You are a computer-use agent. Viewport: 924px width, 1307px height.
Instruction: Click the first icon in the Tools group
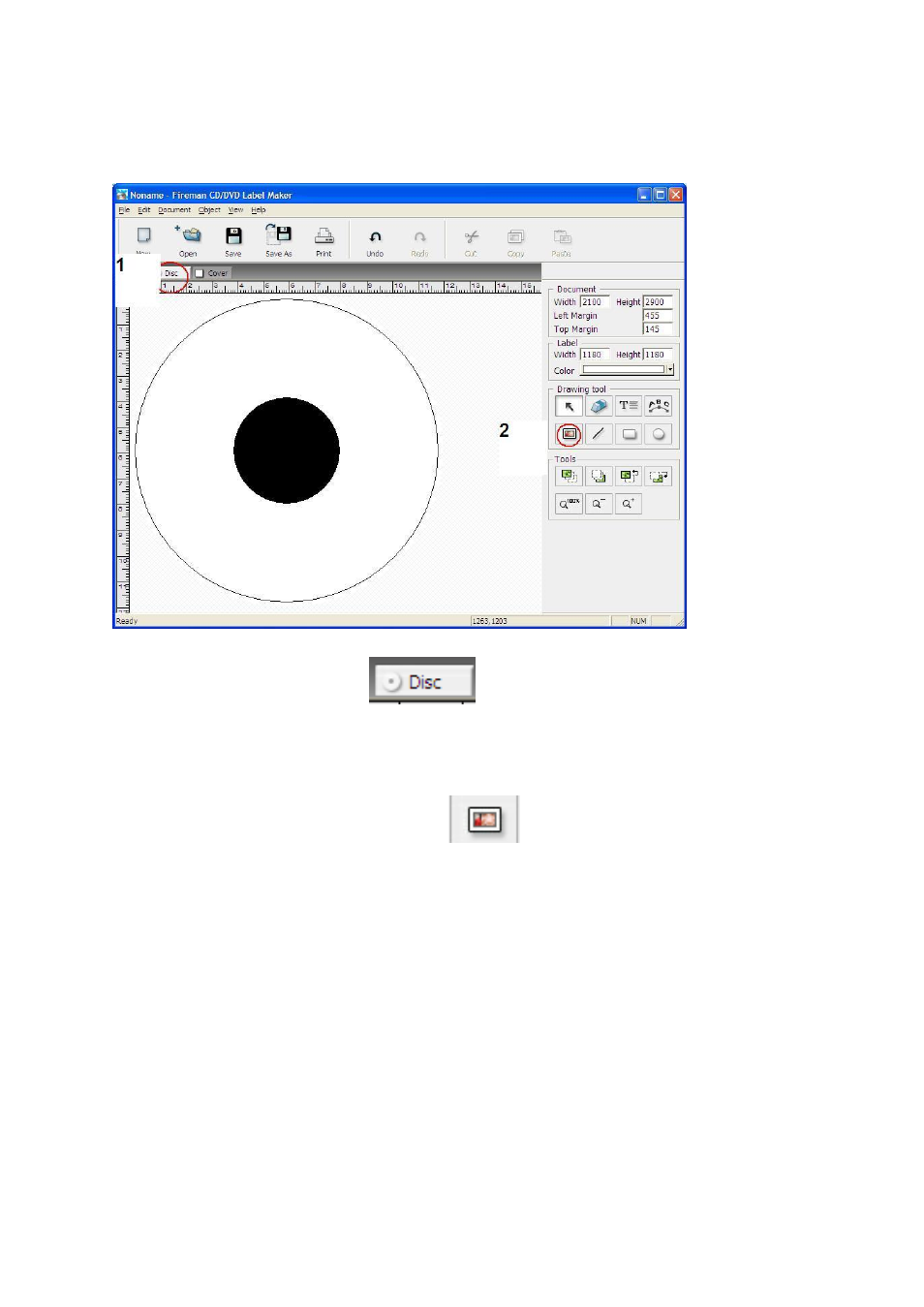(570, 477)
